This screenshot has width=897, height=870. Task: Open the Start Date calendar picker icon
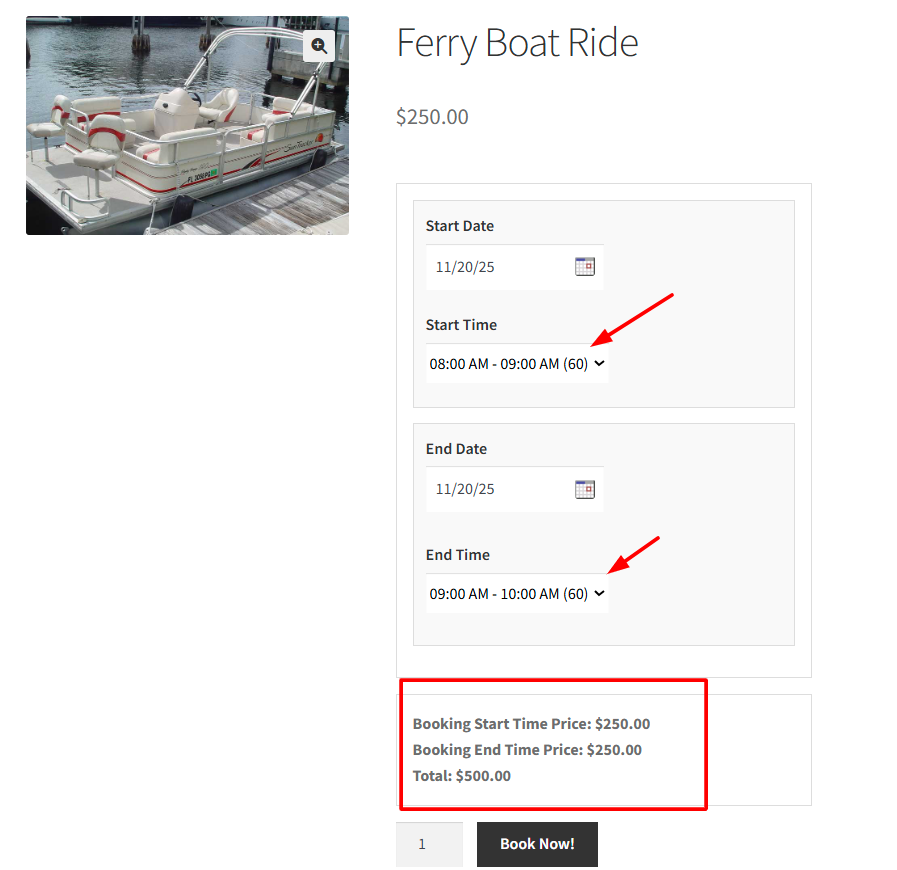[x=585, y=266]
